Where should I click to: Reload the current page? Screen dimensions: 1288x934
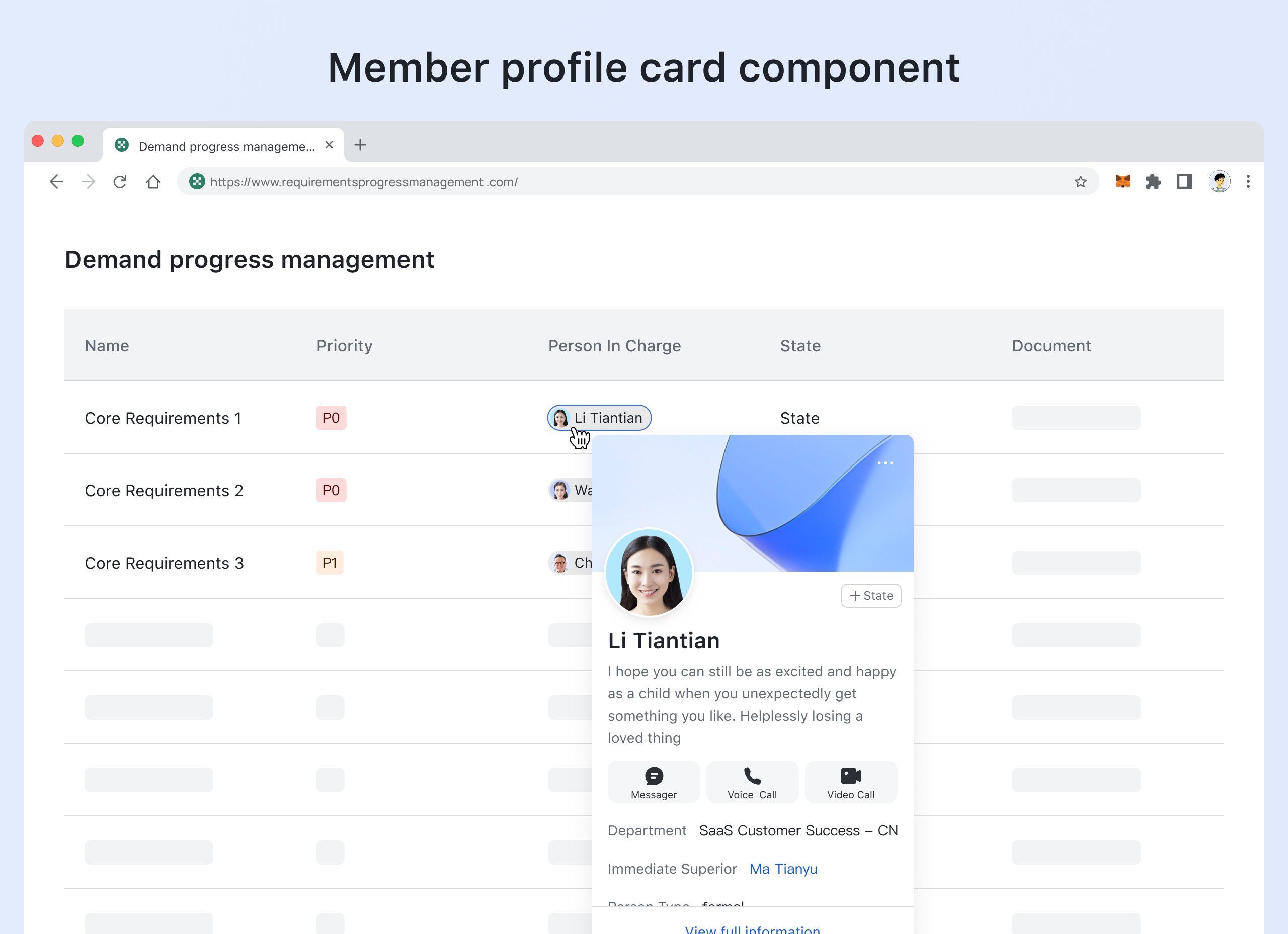pyautogui.click(x=120, y=181)
